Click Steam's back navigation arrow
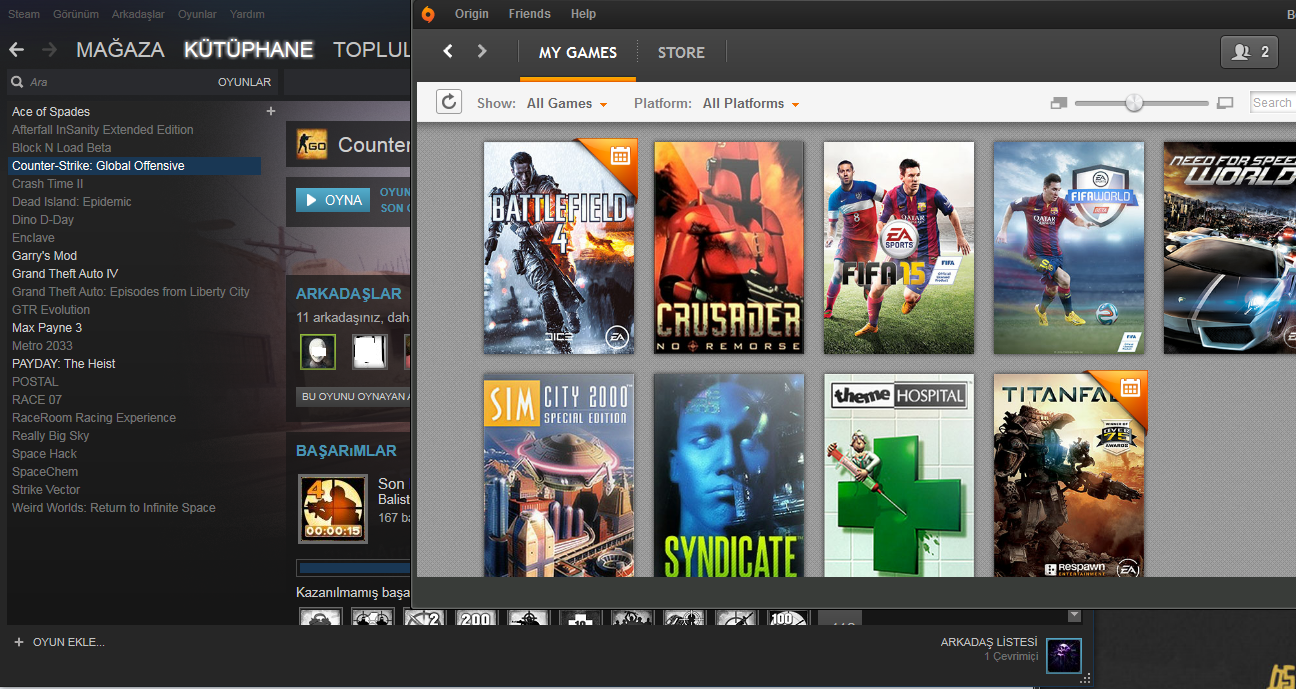Viewport: 1296px width, 689px height. tap(16, 49)
